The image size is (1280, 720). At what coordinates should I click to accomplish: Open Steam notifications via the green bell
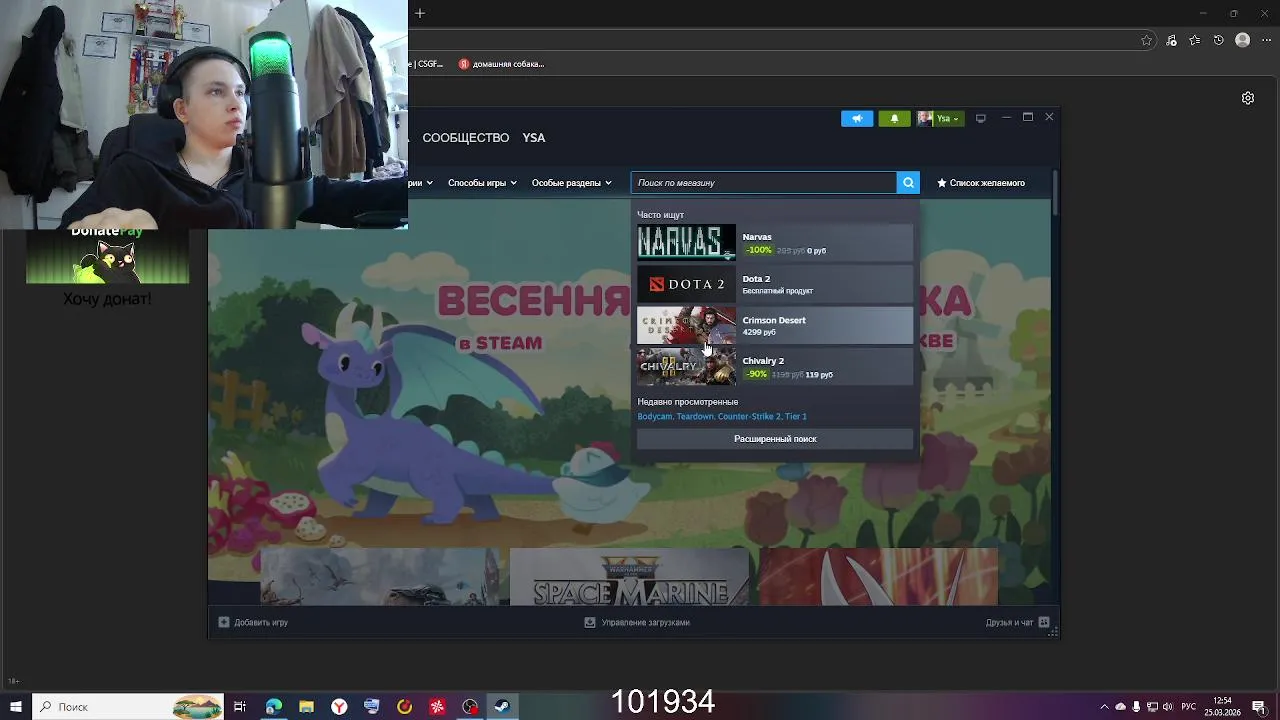(x=894, y=118)
